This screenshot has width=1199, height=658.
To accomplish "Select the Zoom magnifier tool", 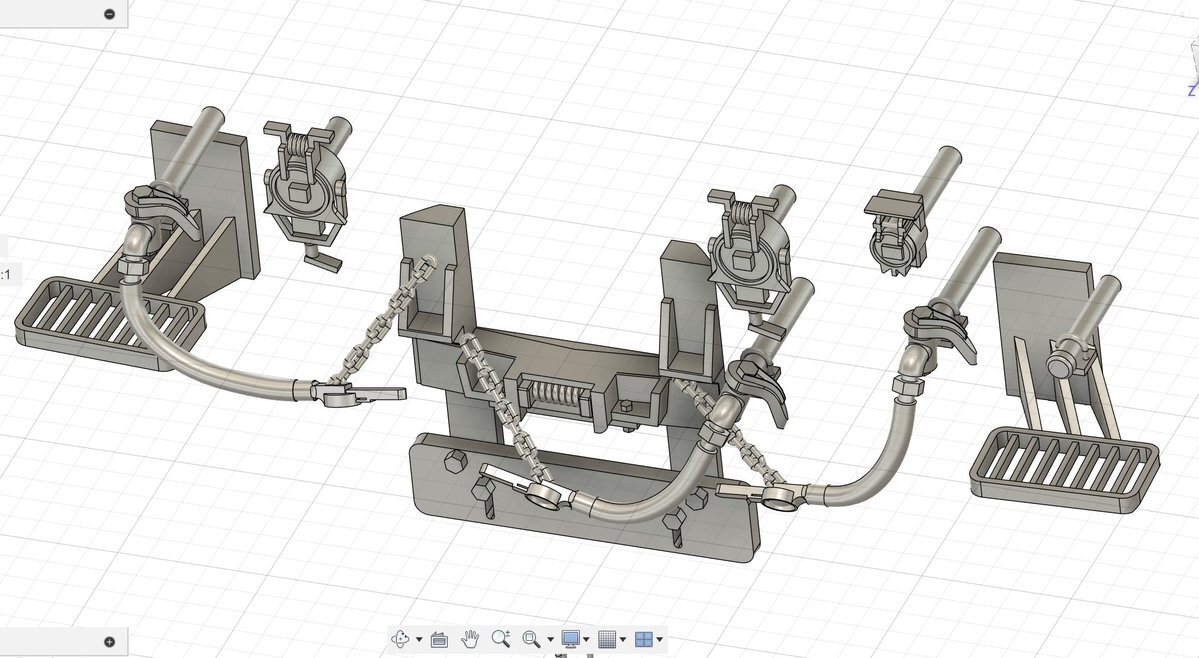I will click(x=501, y=639).
